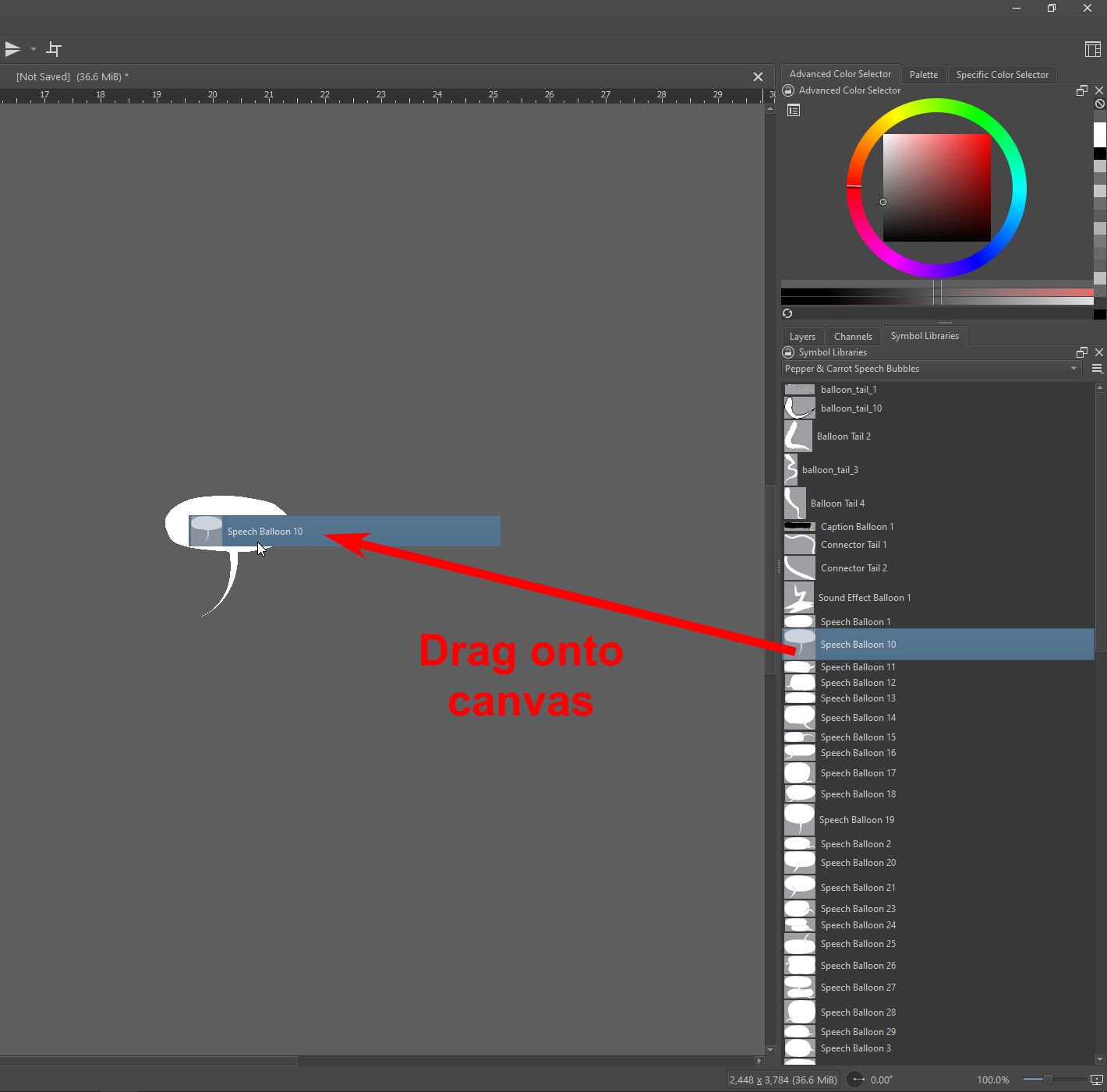The width and height of the screenshot is (1107, 1092).
Task: Click the Speech Balloon 12 entry
Action: point(939,683)
